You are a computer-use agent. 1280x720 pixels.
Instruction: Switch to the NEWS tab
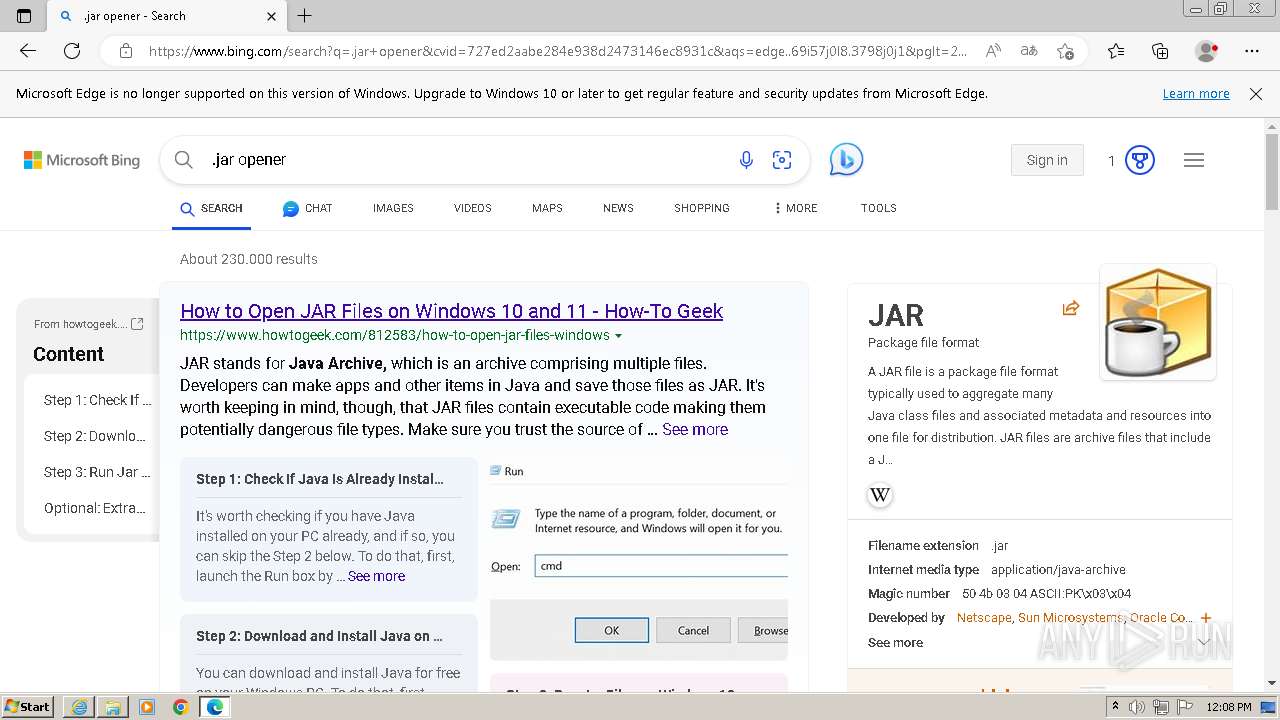(x=618, y=208)
